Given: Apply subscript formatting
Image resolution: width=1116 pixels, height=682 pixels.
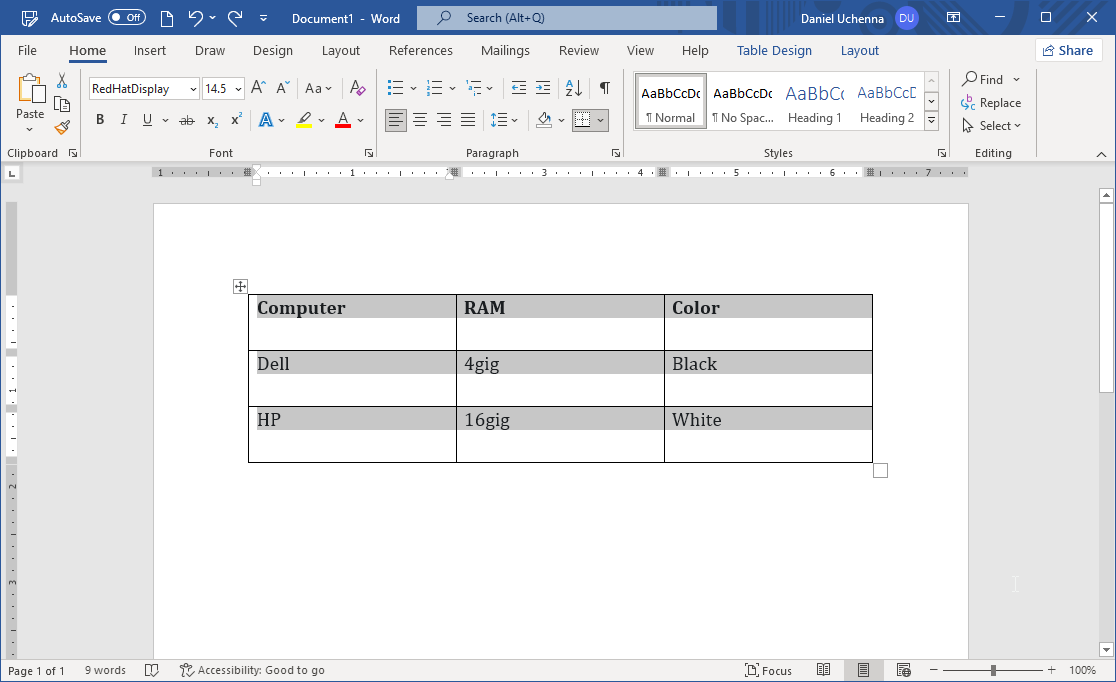Looking at the screenshot, I should coord(211,119).
